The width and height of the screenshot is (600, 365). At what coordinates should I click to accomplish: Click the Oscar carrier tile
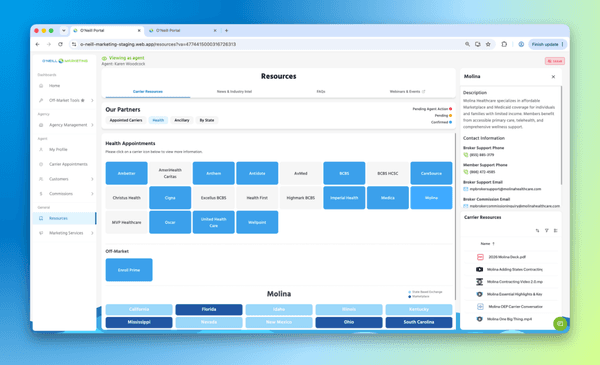point(170,222)
